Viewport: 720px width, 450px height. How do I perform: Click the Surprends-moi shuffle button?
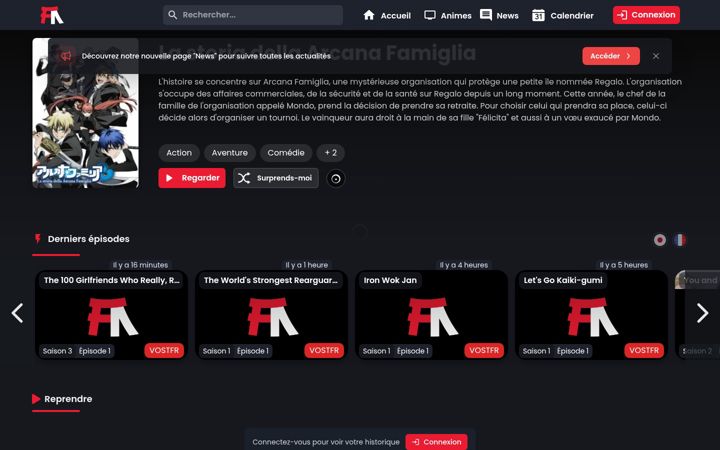pyautogui.click(x=276, y=178)
